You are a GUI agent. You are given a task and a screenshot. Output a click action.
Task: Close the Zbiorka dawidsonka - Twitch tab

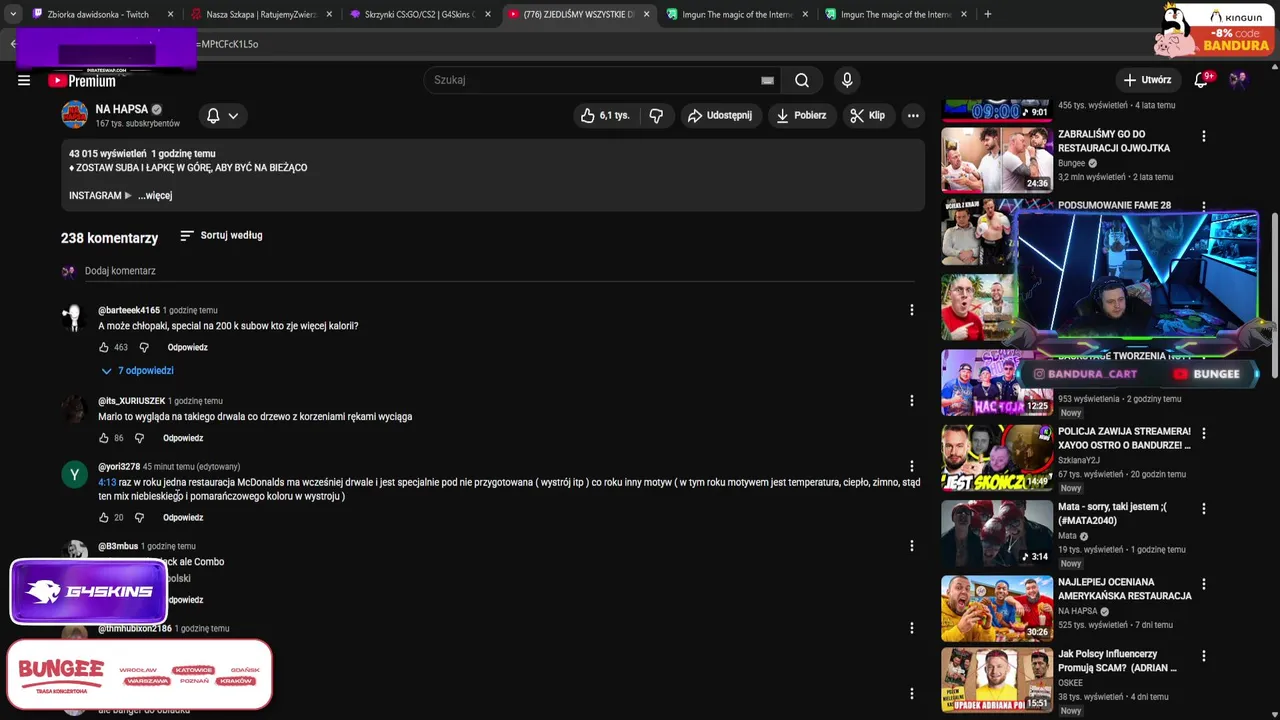click(171, 15)
